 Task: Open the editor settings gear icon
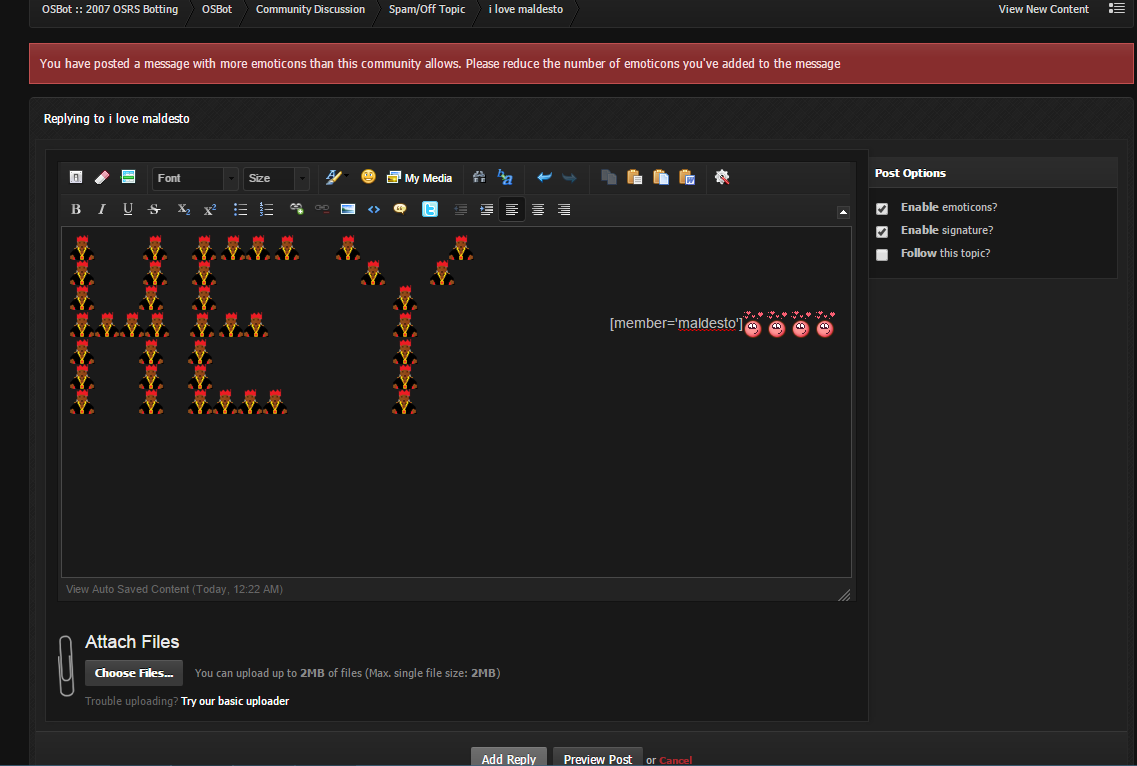tap(722, 177)
